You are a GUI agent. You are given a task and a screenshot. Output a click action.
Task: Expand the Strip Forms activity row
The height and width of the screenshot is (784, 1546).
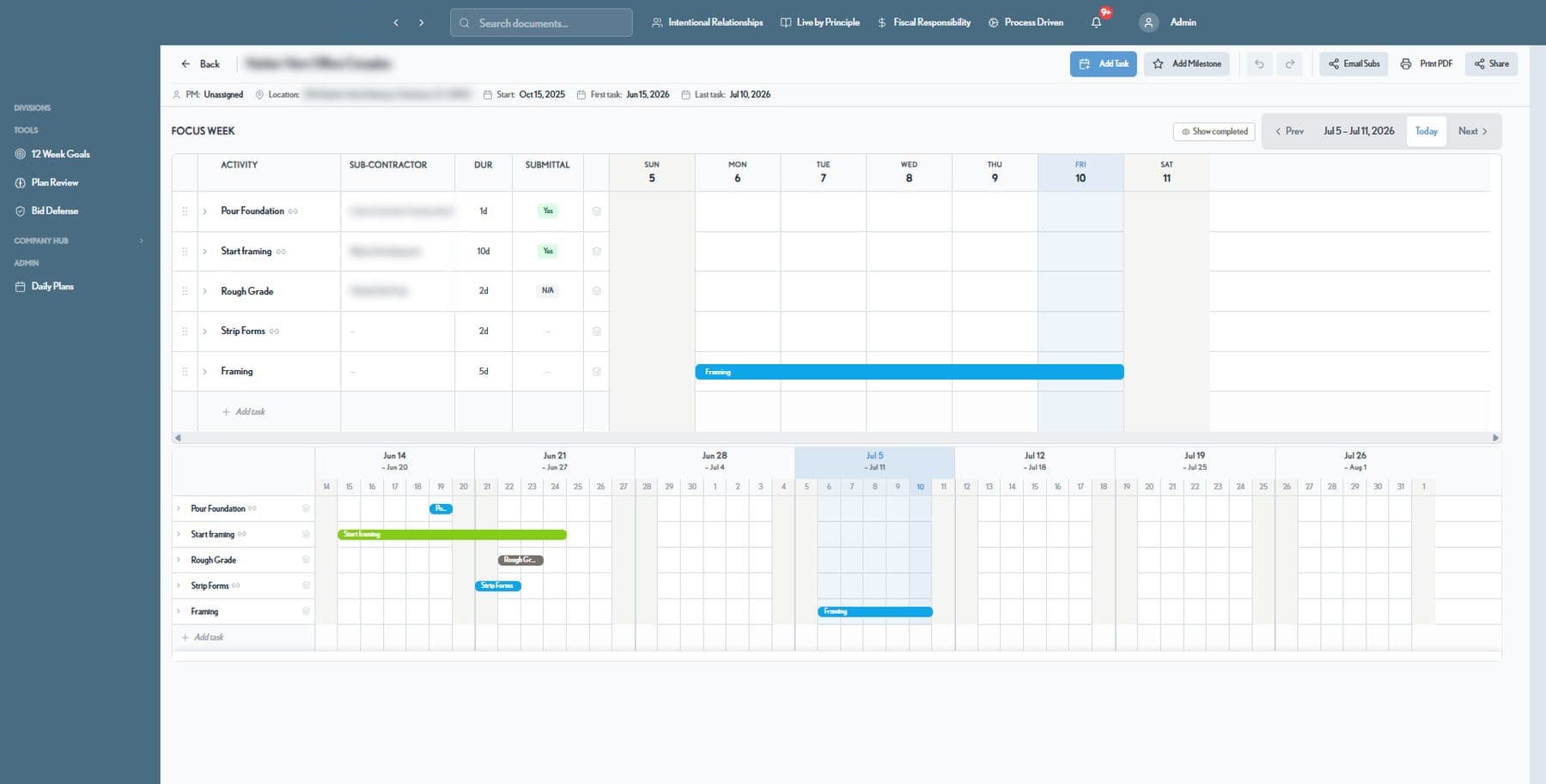[x=204, y=331]
